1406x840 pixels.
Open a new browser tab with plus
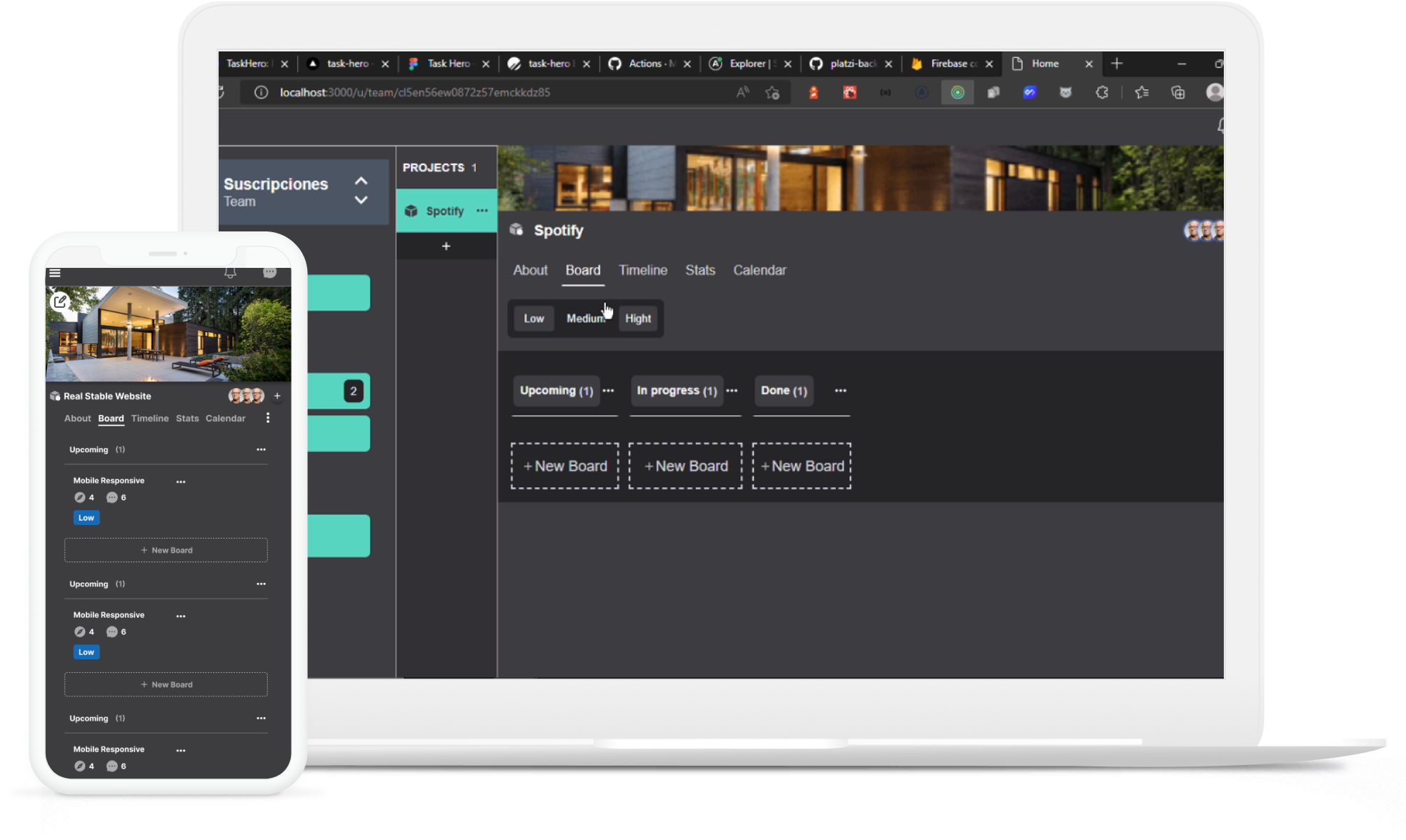pos(1117,64)
